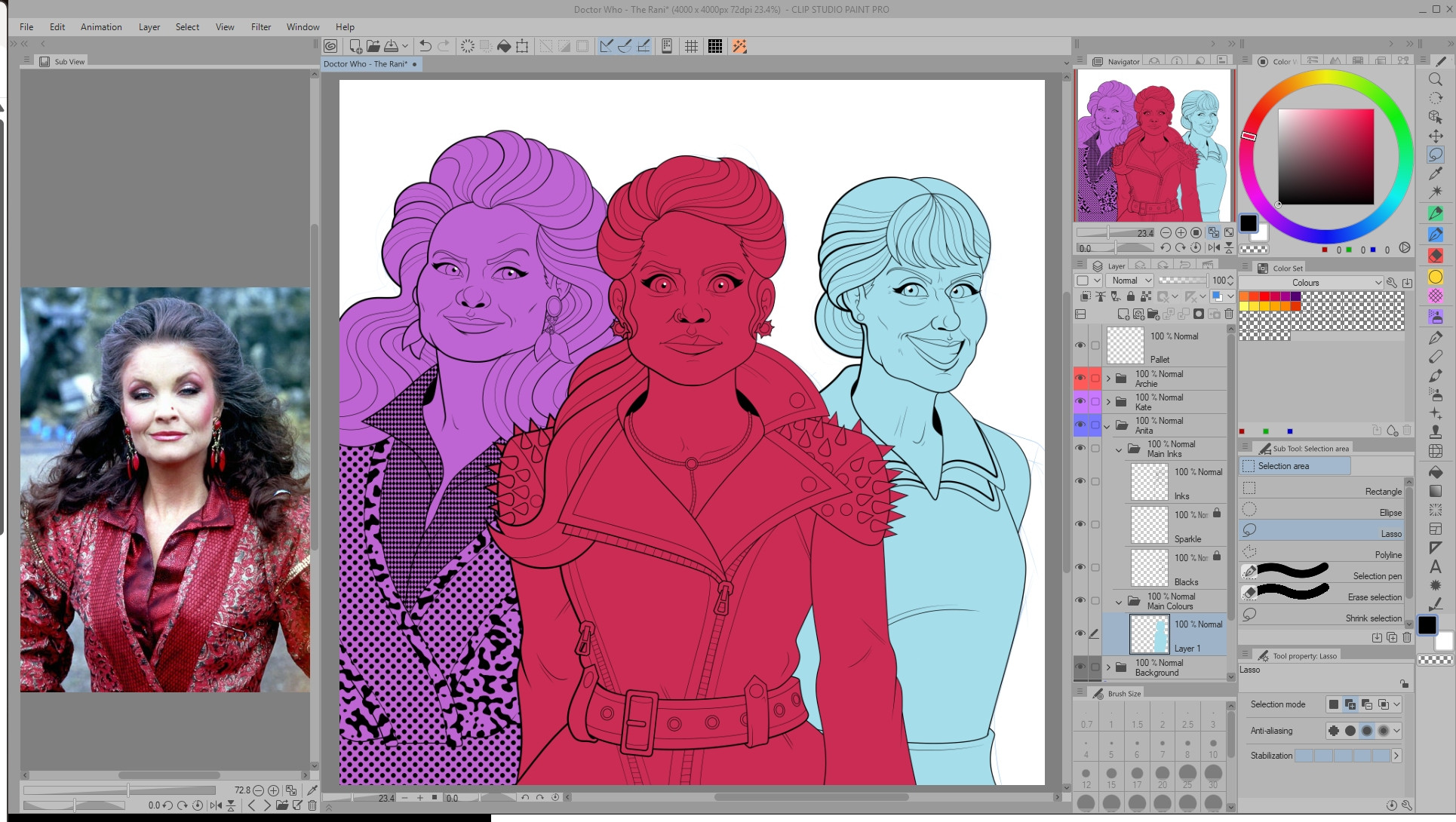
Task: Tick the Pallet layer selection checkbox
Action: (x=1095, y=345)
